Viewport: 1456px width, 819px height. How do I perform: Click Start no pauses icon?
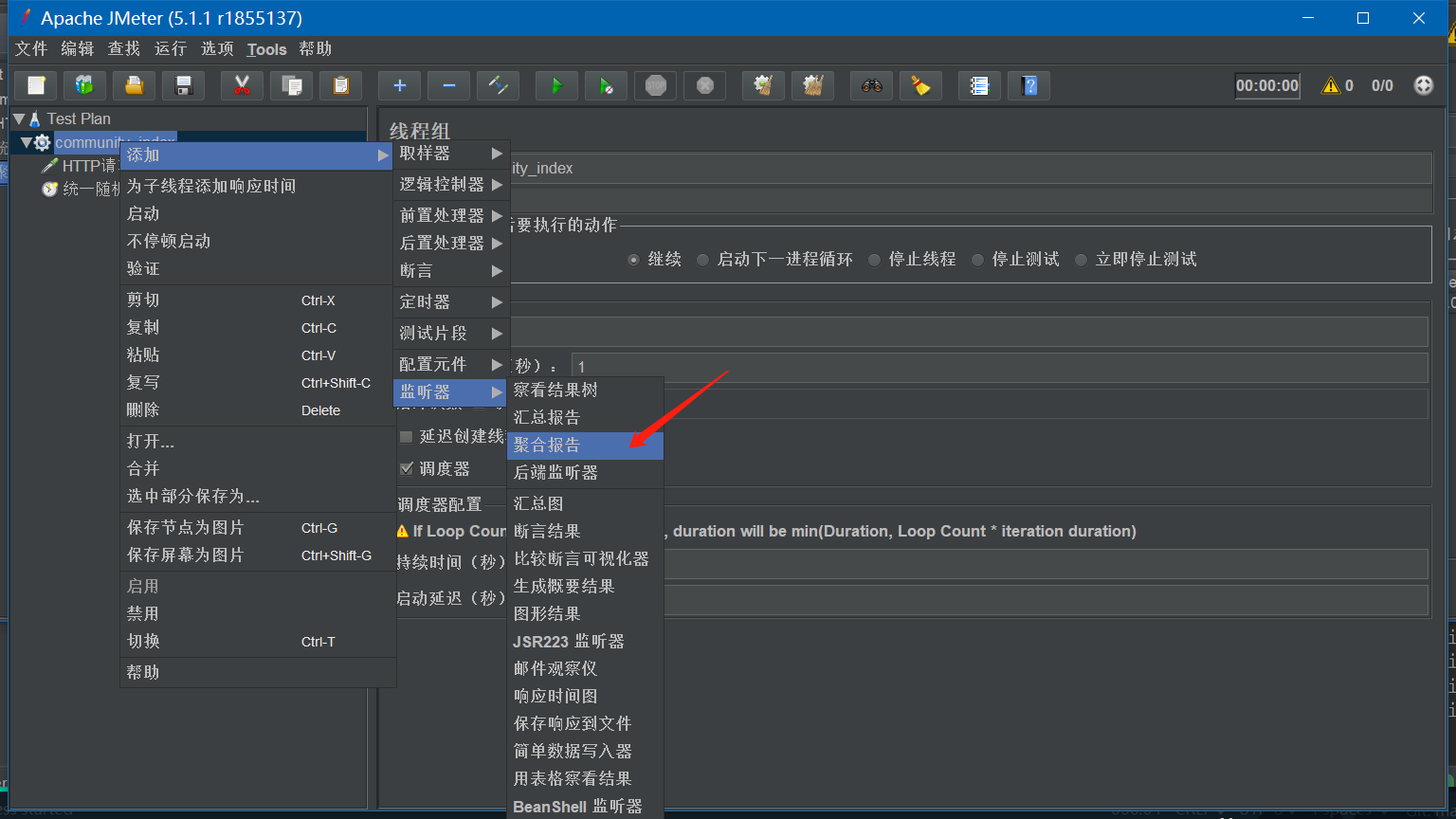click(x=606, y=85)
